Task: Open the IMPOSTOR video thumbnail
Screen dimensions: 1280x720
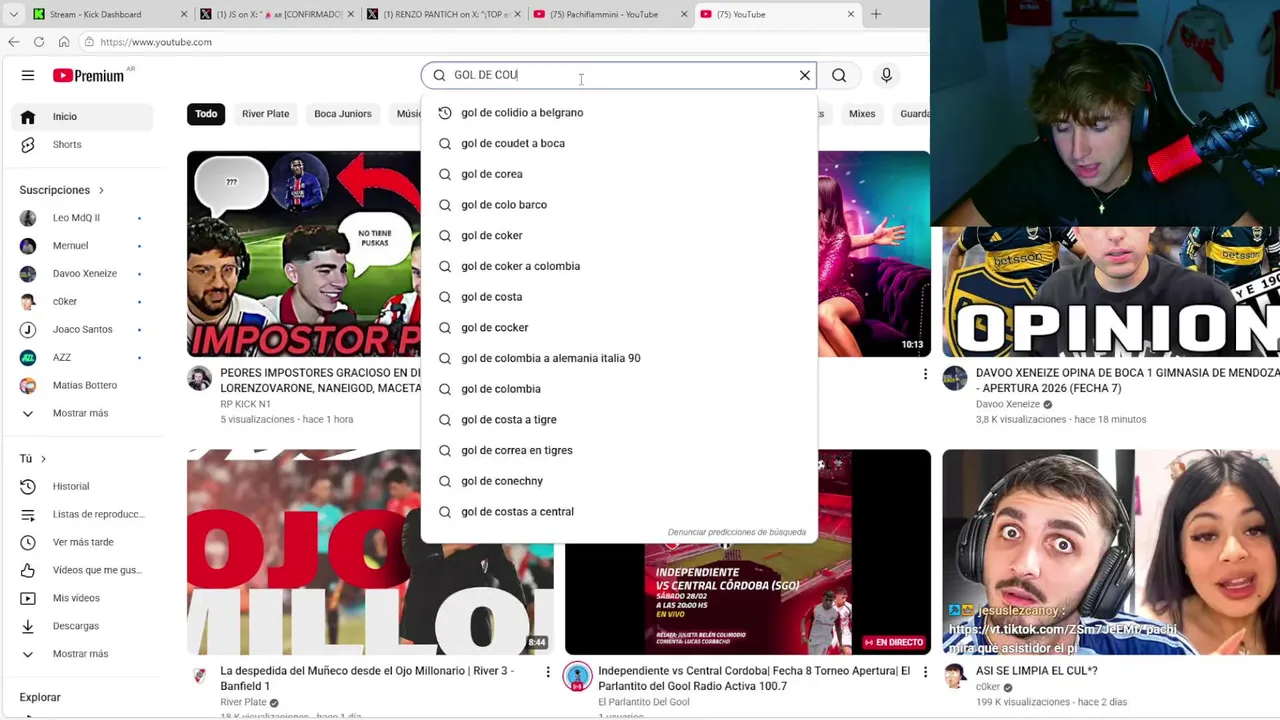Action: [x=304, y=254]
